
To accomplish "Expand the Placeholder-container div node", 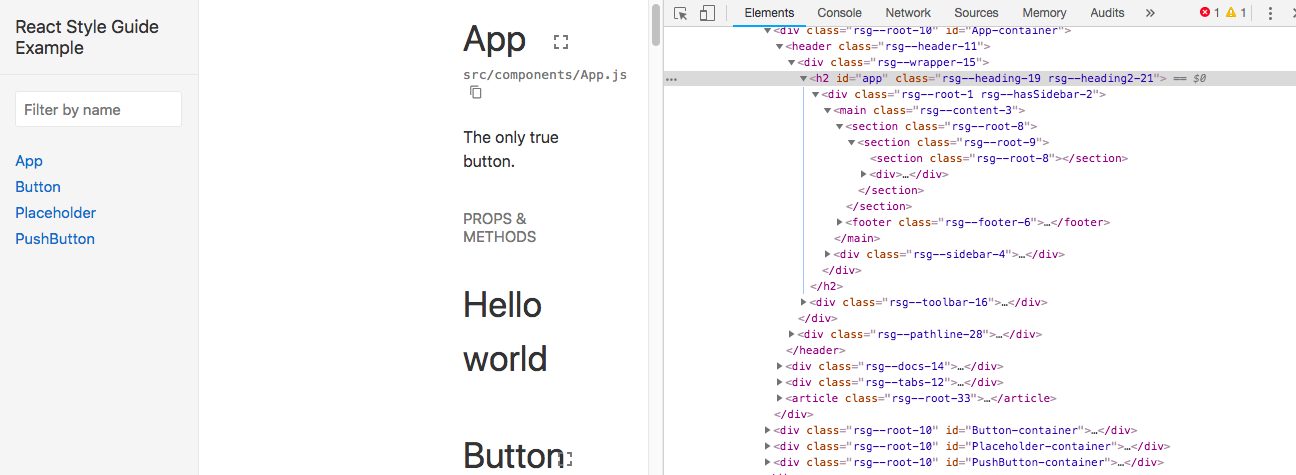I will 768,446.
